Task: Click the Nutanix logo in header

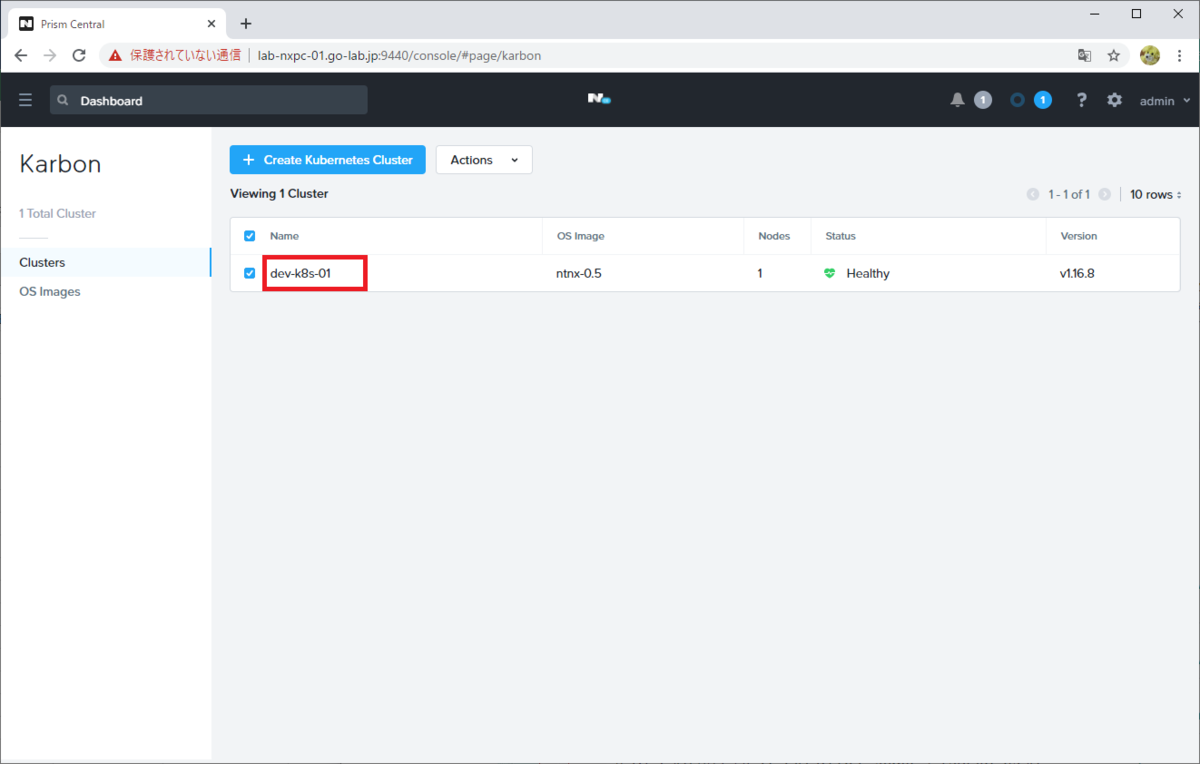Action: 599,99
